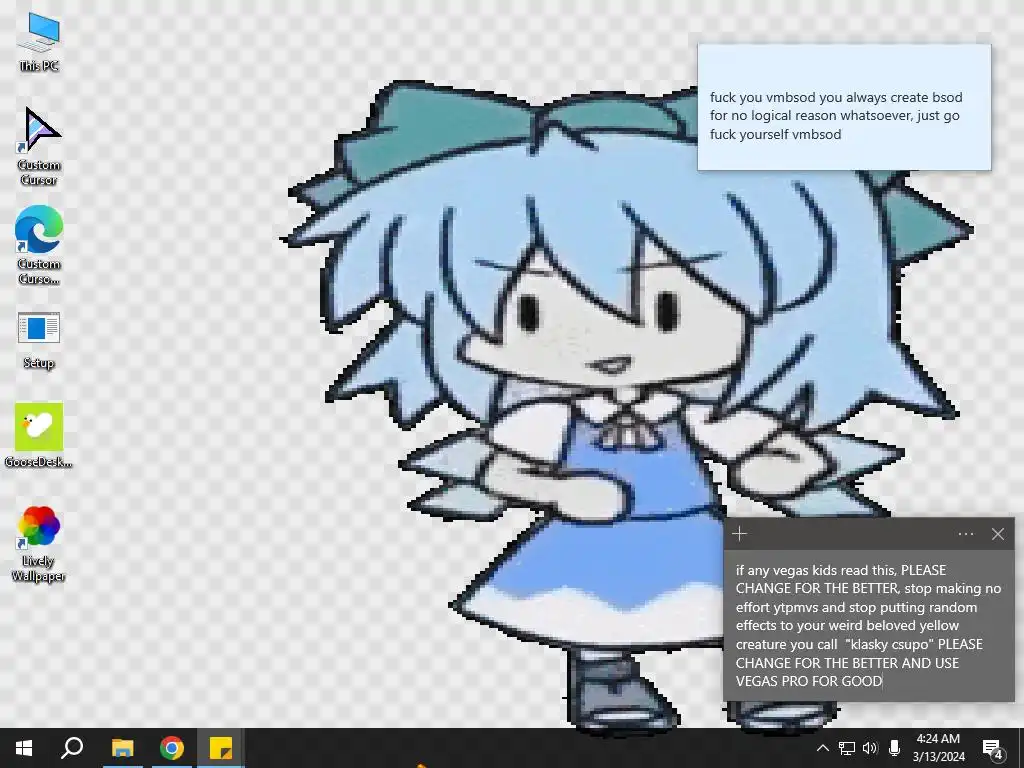The height and width of the screenshot is (768, 1024).
Task: Open the Action Center notifications icon
Action: tap(993, 748)
